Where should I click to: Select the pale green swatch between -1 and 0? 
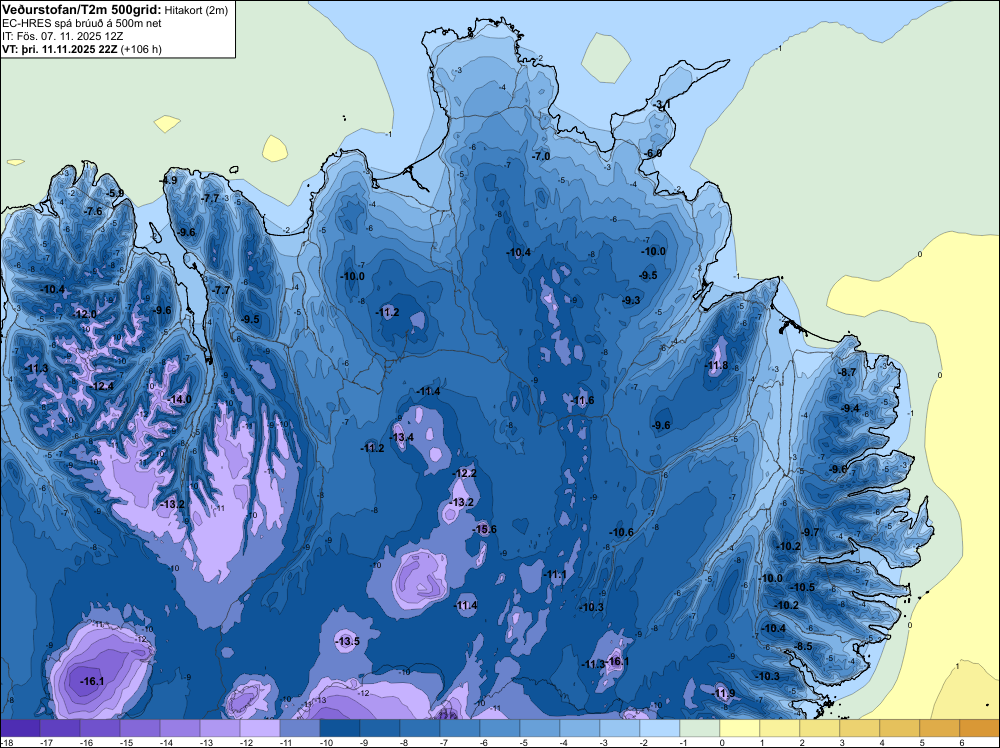700,728
